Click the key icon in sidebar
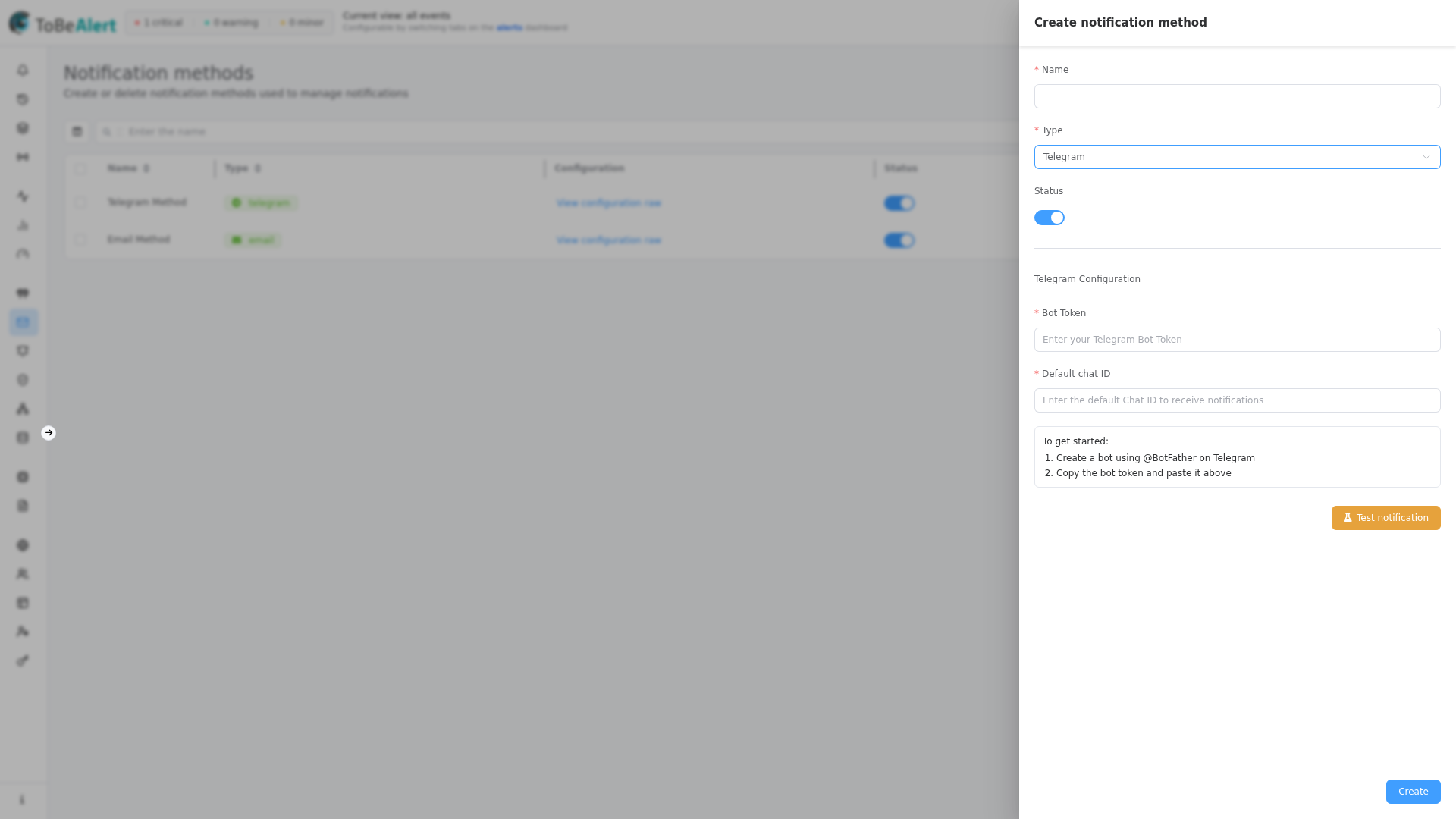Viewport: 1456px width, 819px height. [x=23, y=661]
